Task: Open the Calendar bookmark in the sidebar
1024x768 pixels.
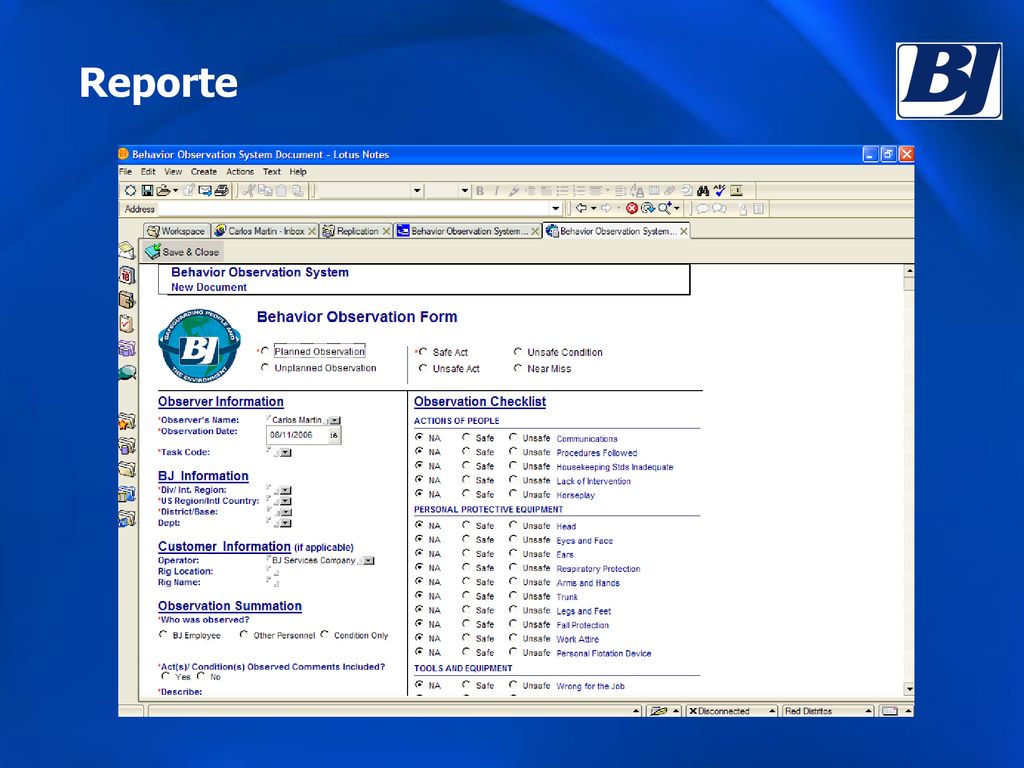Action: click(127, 276)
